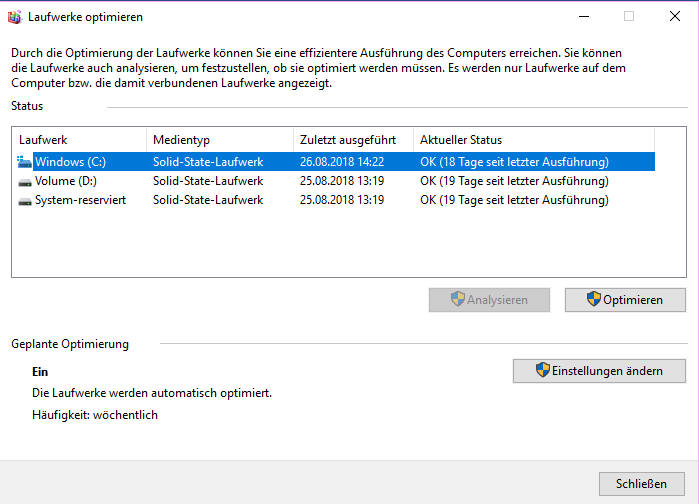Image resolution: width=699 pixels, height=504 pixels.
Task: Sort by the Medientyp column header
Action: (x=220, y=140)
